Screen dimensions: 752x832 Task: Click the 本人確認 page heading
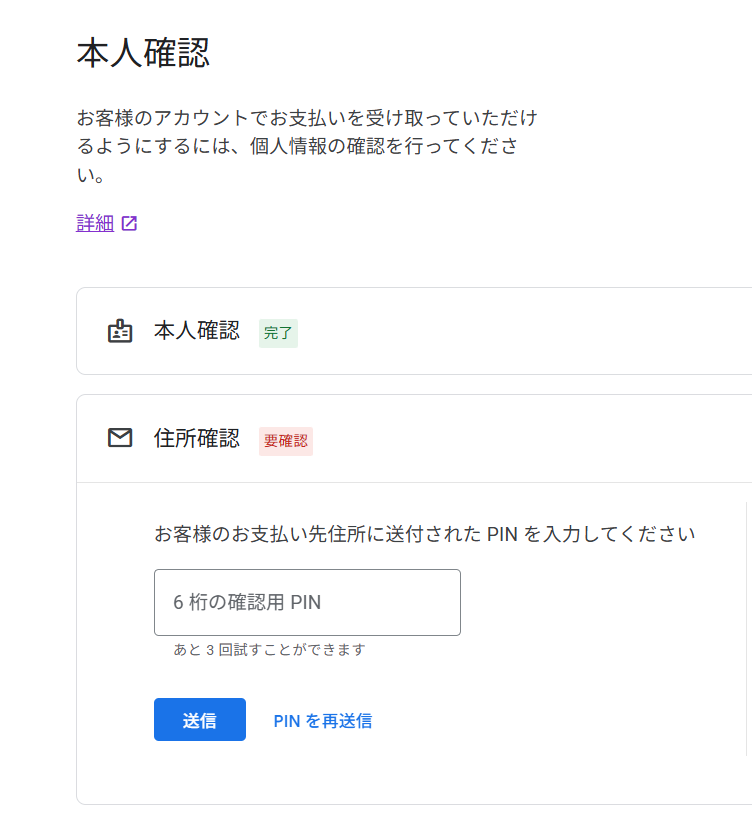143,53
